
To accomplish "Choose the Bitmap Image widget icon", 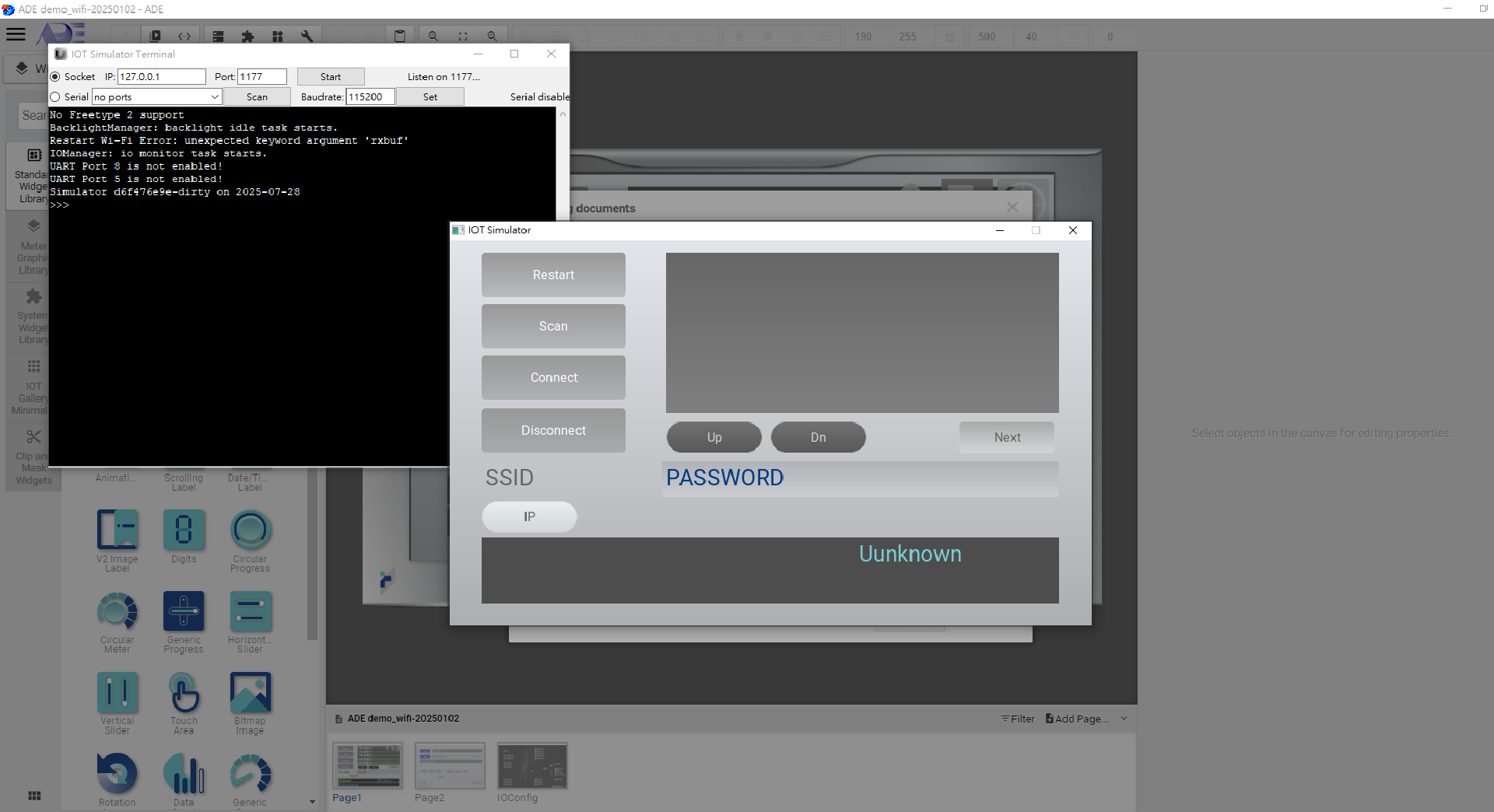I will click(x=250, y=692).
